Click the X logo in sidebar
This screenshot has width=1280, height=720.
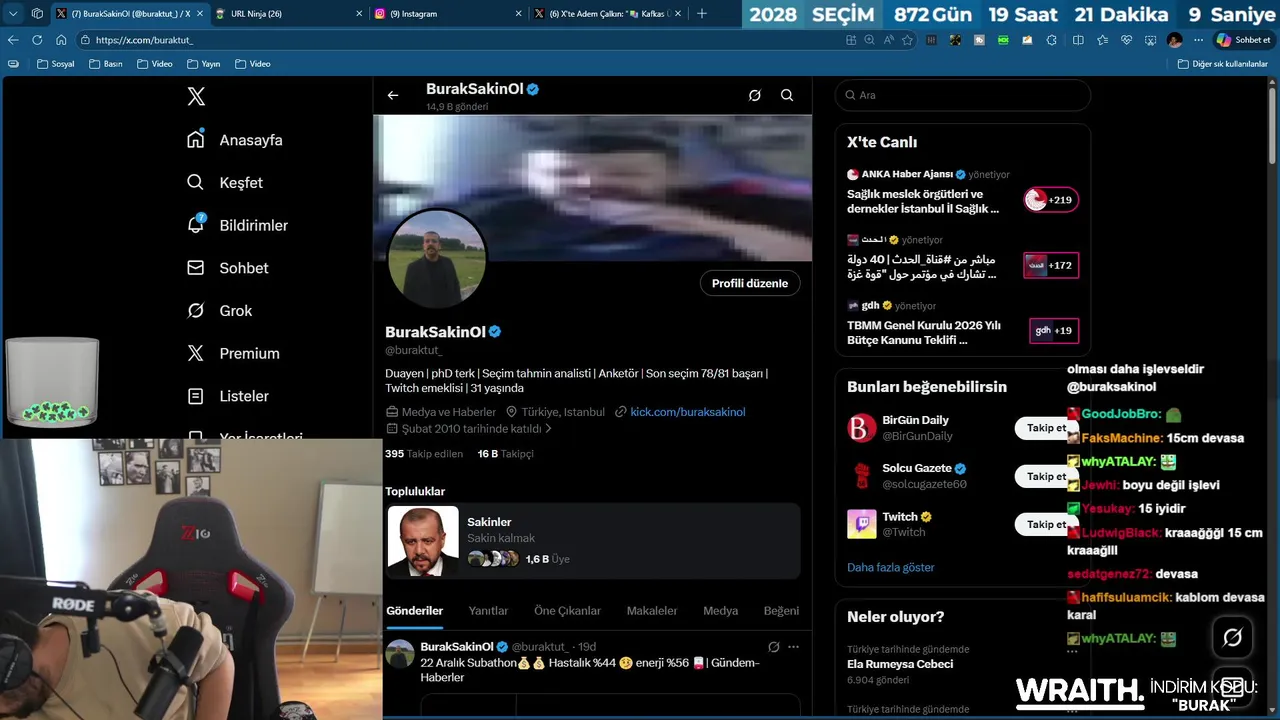(x=196, y=96)
